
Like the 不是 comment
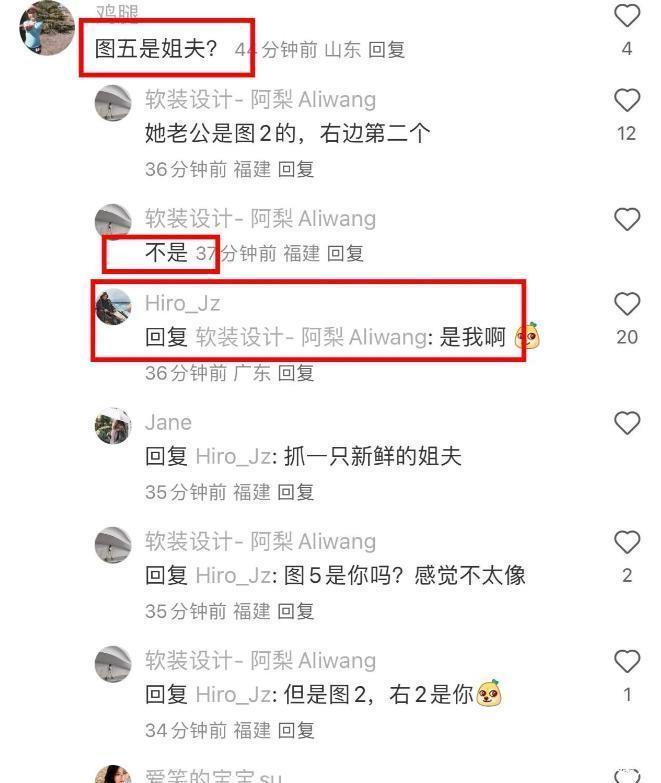[x=627, y=219]
